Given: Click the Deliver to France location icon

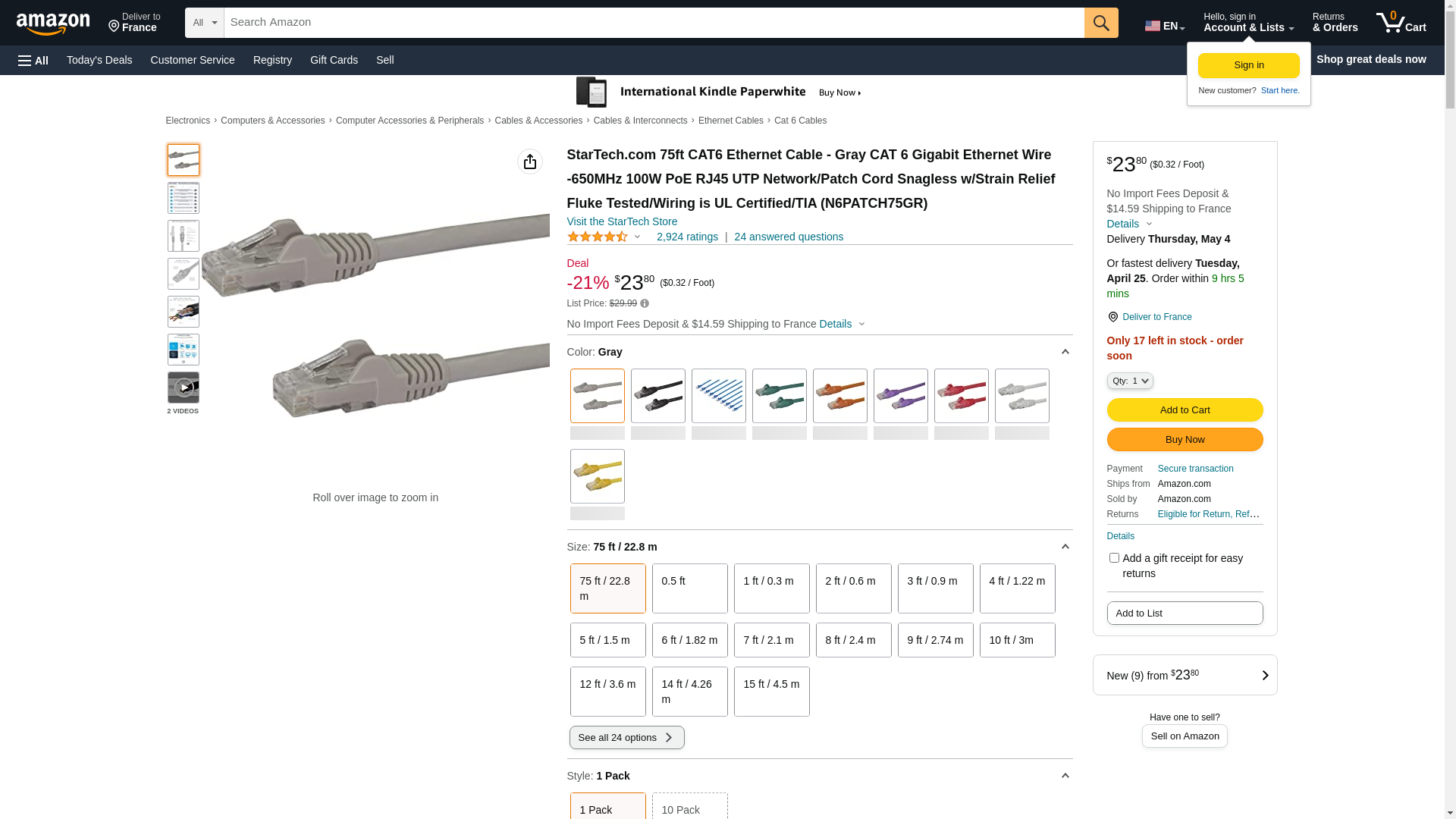Looking at the screenshot, I should [x=1112, y=317].
